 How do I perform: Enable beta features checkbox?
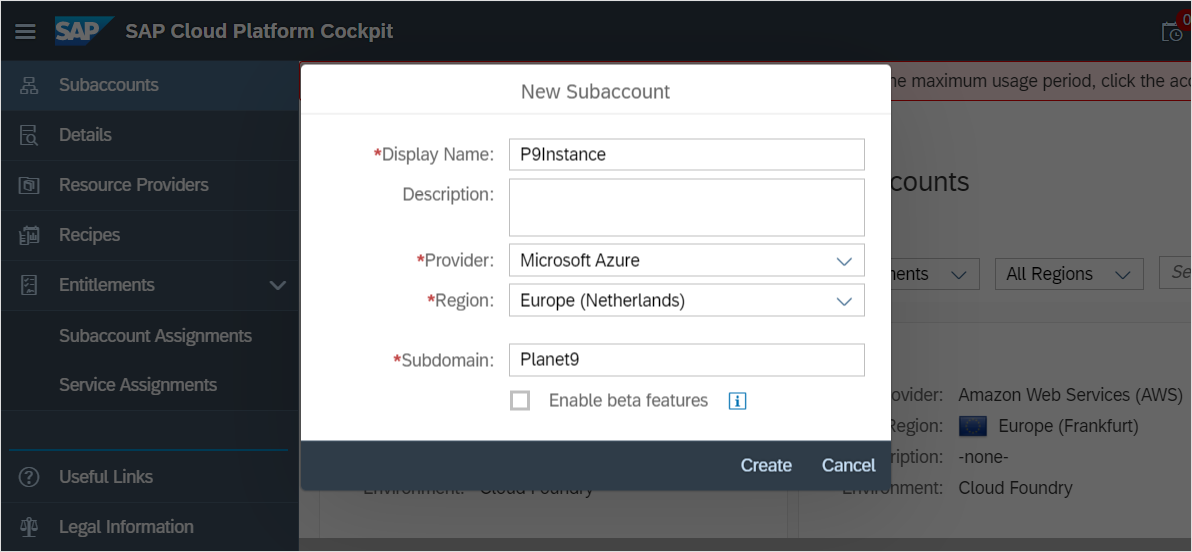pyautogui.click(x=520, y=401)
